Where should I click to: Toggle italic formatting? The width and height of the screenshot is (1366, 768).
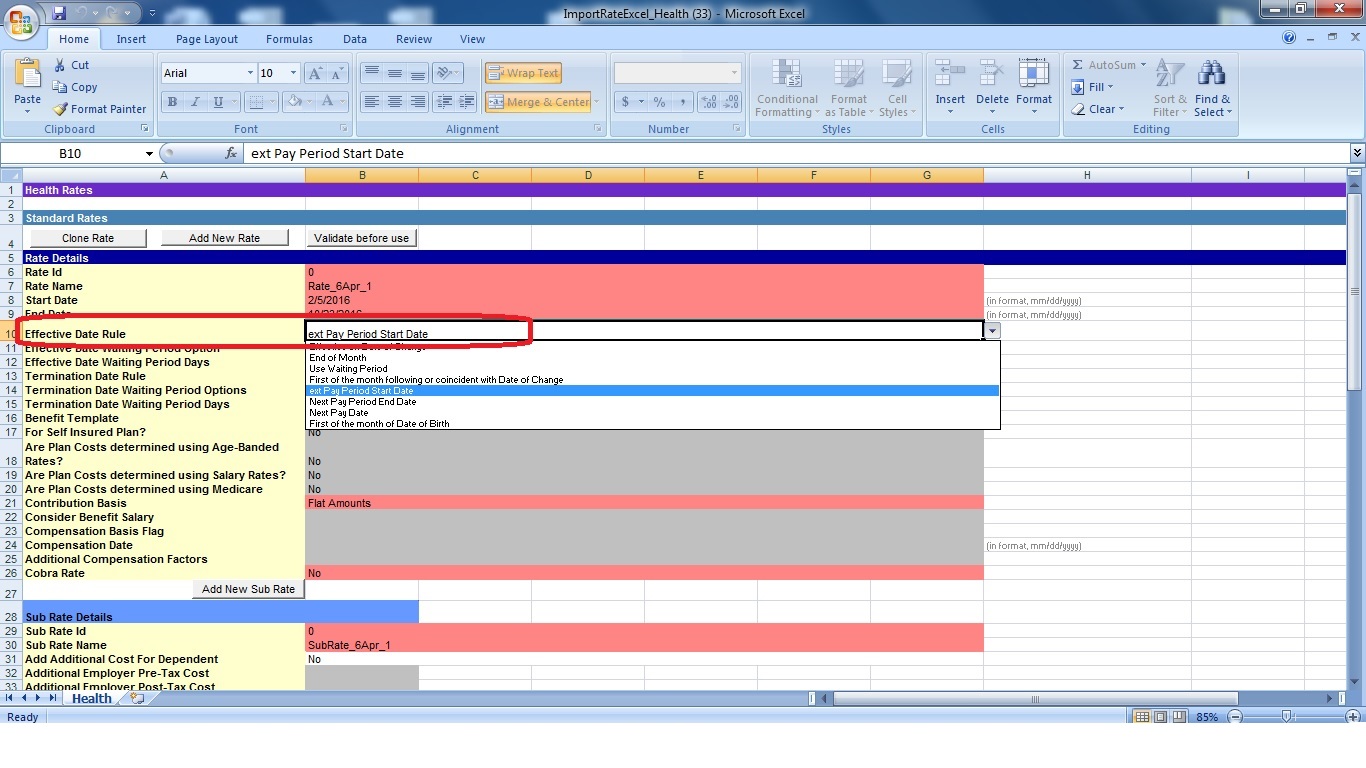point(195,102)
